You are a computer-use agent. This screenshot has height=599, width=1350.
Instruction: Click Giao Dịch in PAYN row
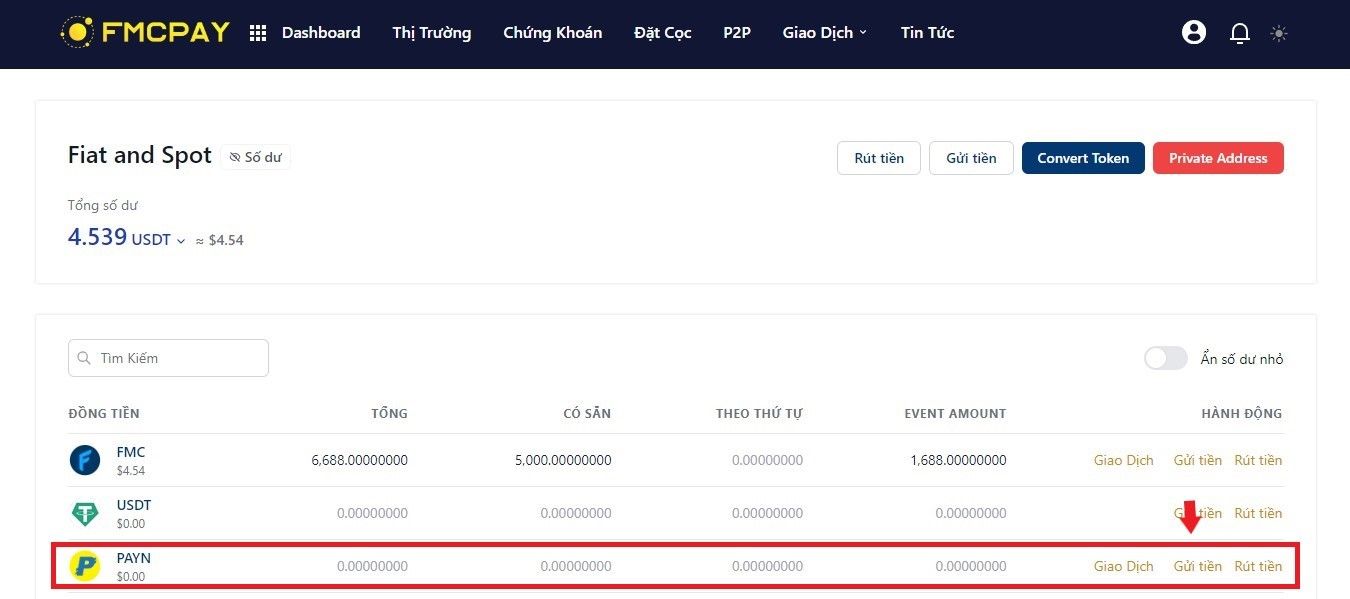point(1124,566)
